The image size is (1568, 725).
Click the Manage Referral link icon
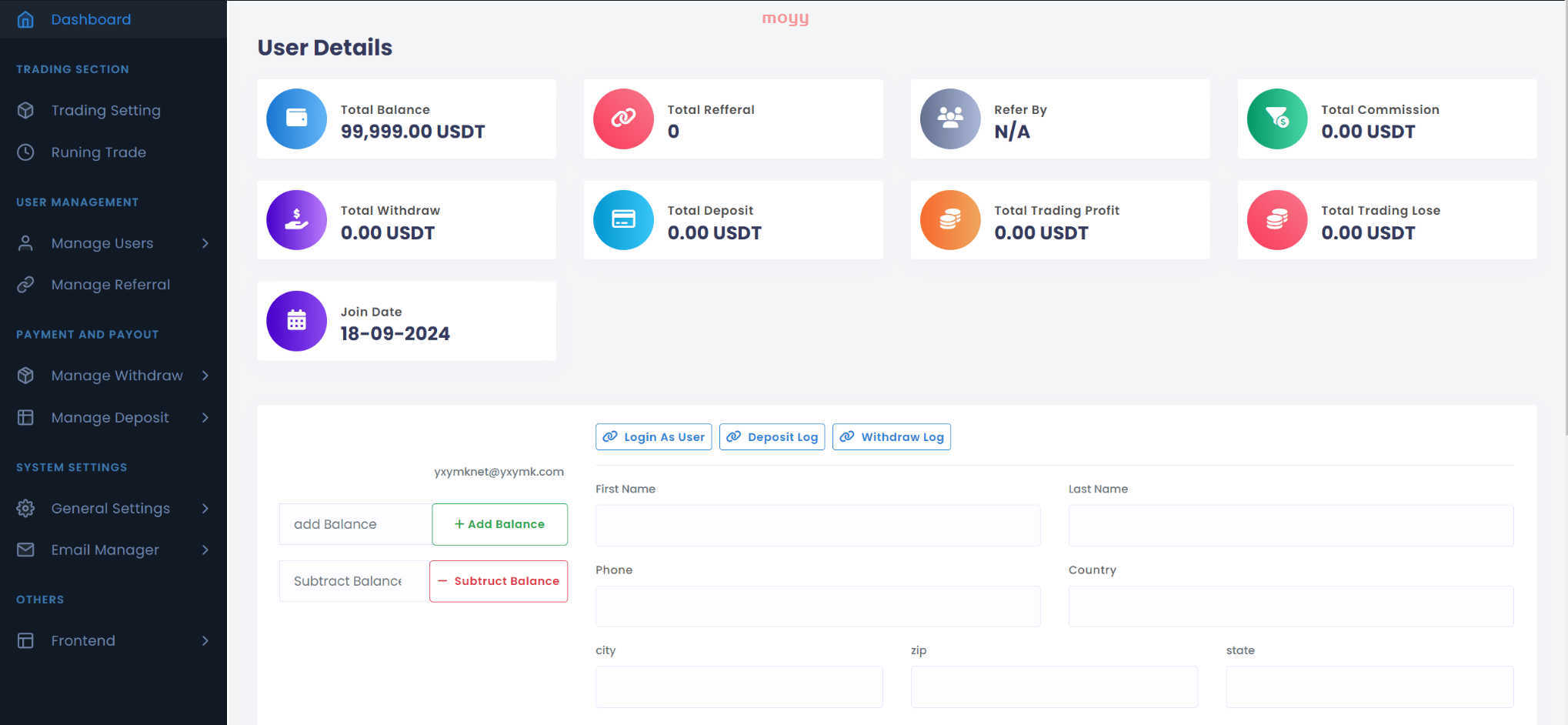(25, 285)
